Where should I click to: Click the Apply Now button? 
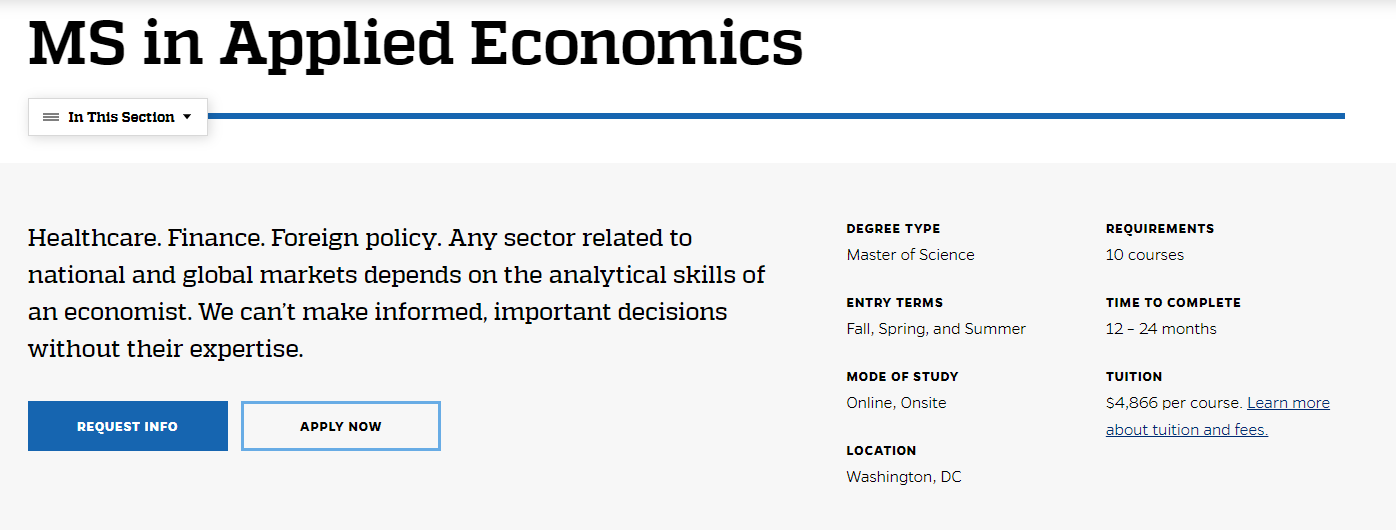pos(341,426)
